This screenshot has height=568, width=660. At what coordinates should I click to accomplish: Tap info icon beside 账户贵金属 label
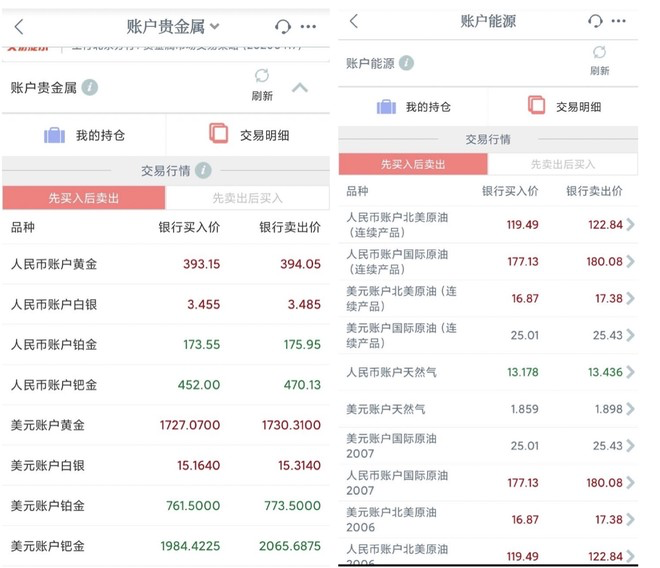click(90, 88)
